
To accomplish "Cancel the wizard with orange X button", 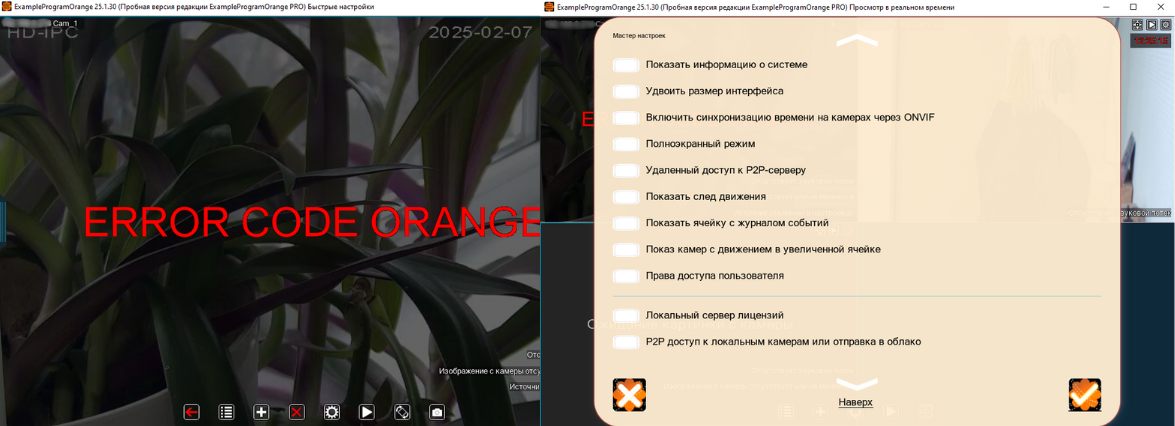I will pos(629,395).
